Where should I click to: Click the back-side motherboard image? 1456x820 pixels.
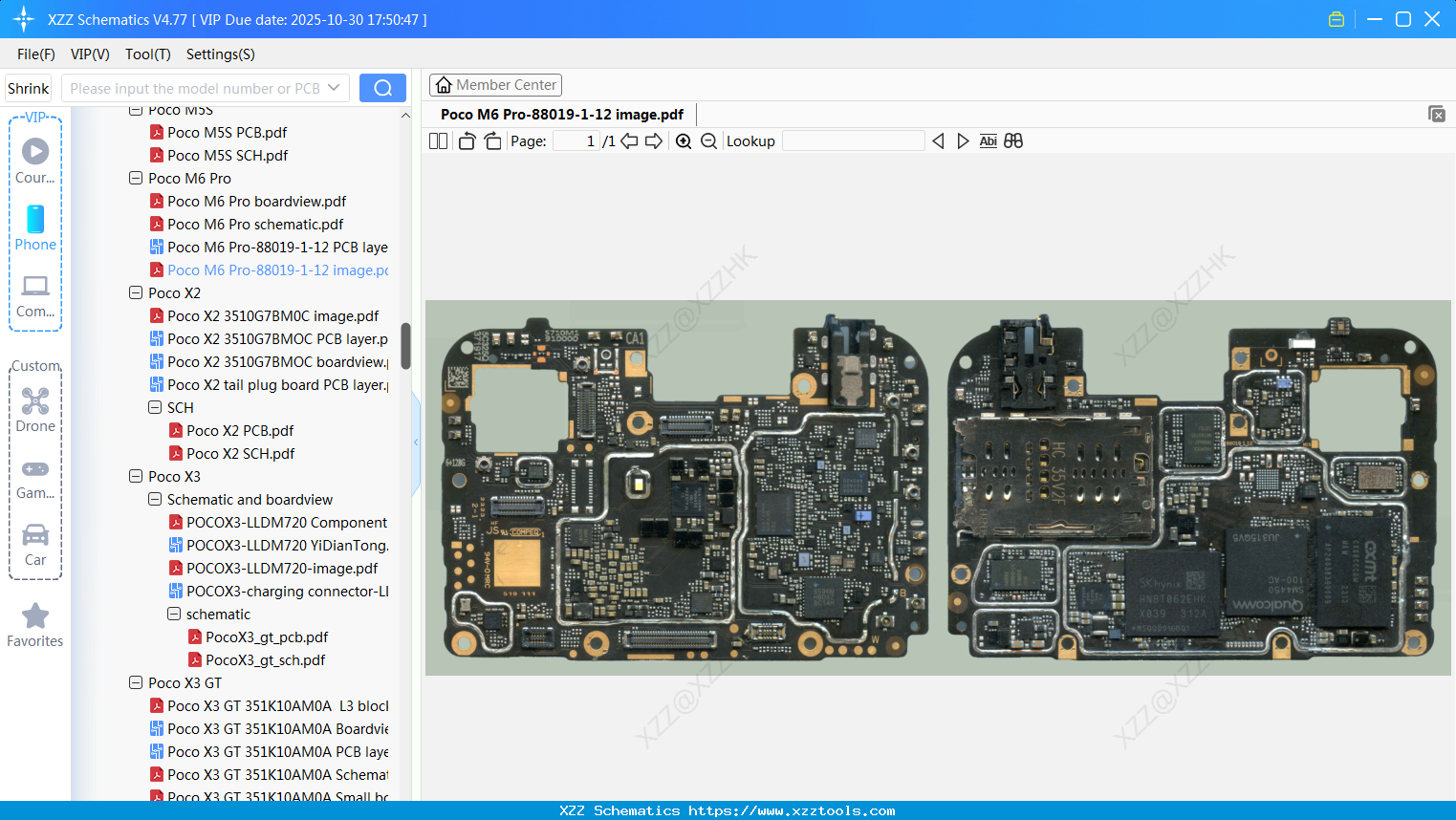point(1191,488)
